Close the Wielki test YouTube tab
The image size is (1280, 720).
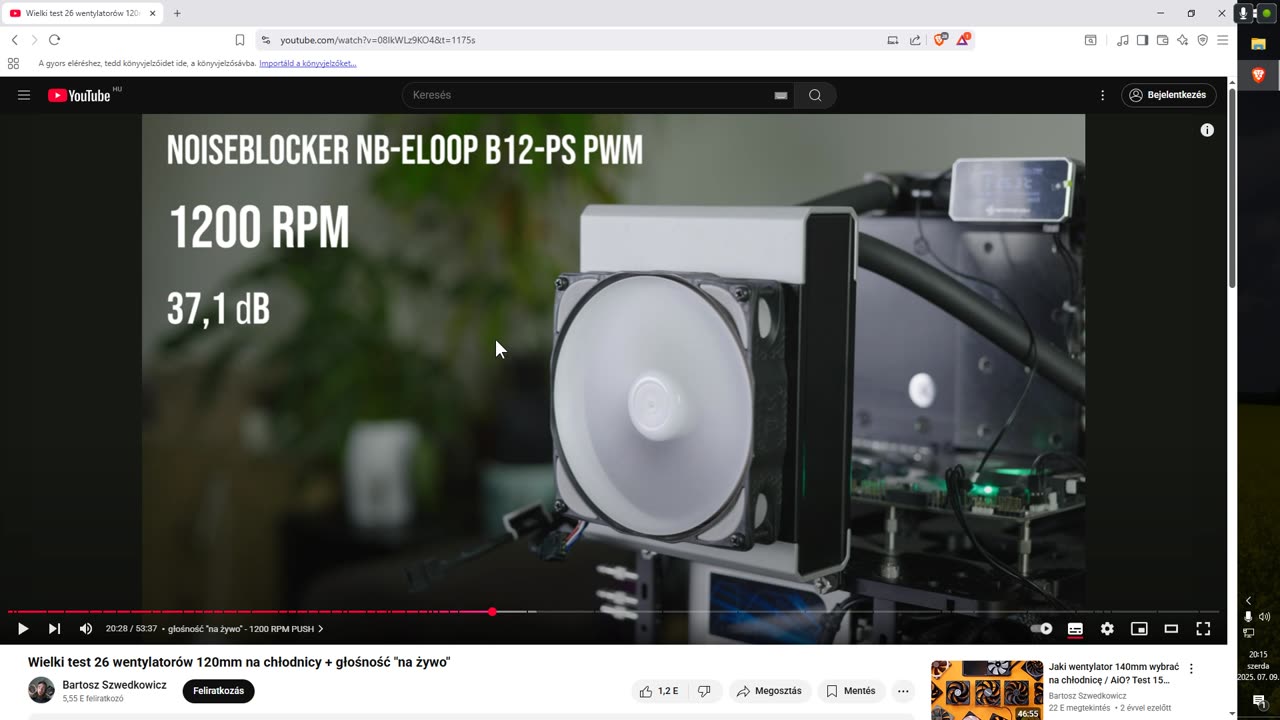point(153,13)
